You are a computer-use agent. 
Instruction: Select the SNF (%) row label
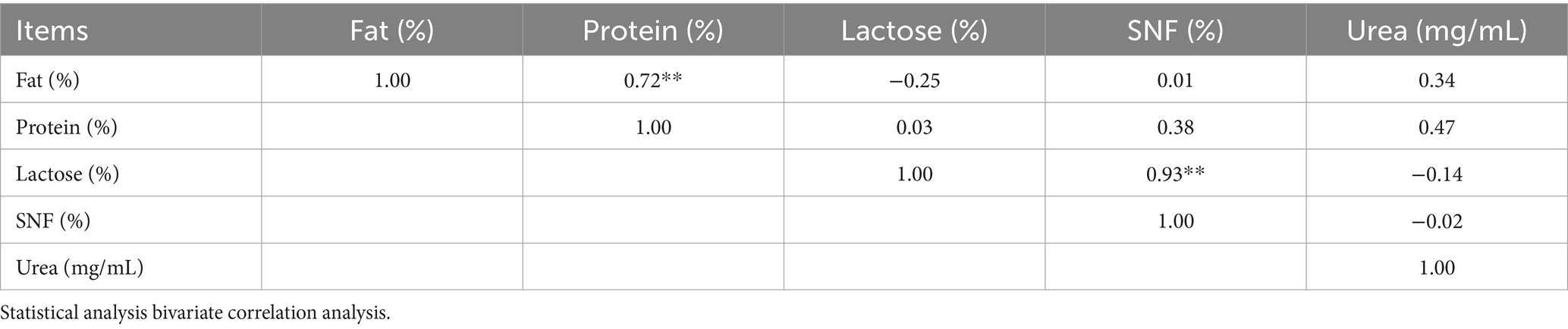point(53,221)
